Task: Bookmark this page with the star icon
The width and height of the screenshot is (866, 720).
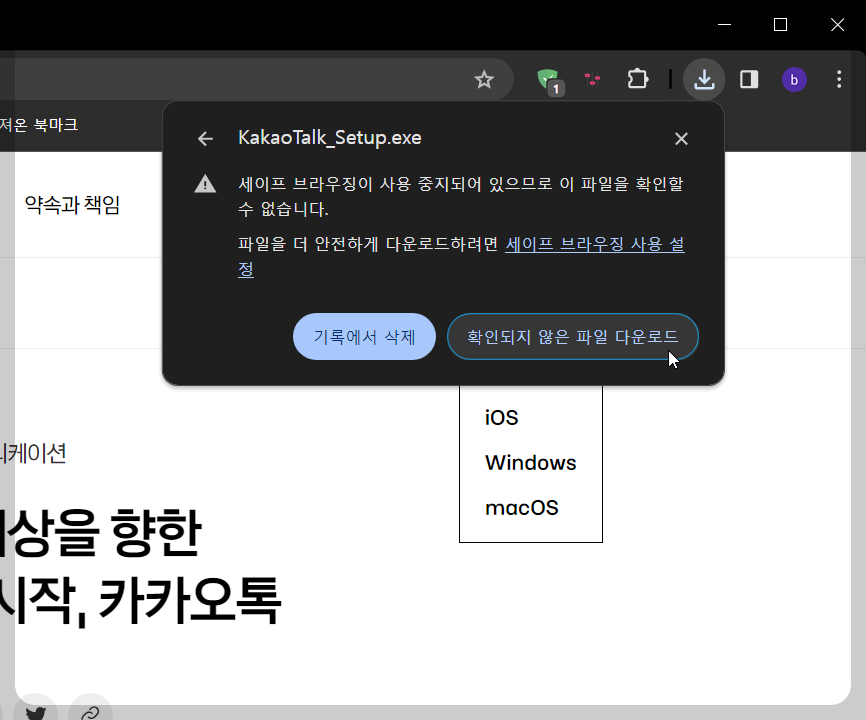Action: point(484,80)
